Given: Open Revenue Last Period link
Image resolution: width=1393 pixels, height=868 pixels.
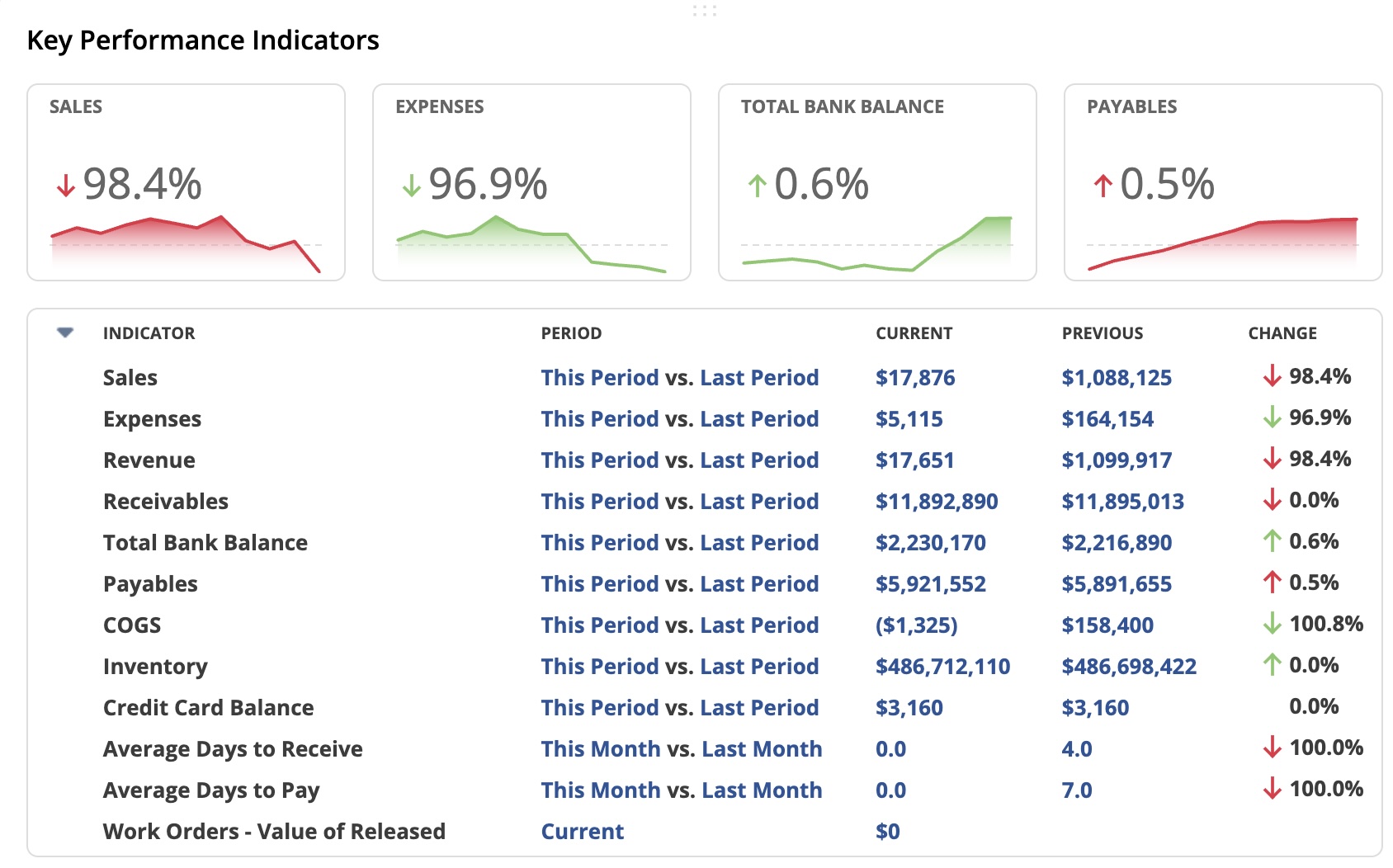Looking at the screenshot, I should coord(759,460).
